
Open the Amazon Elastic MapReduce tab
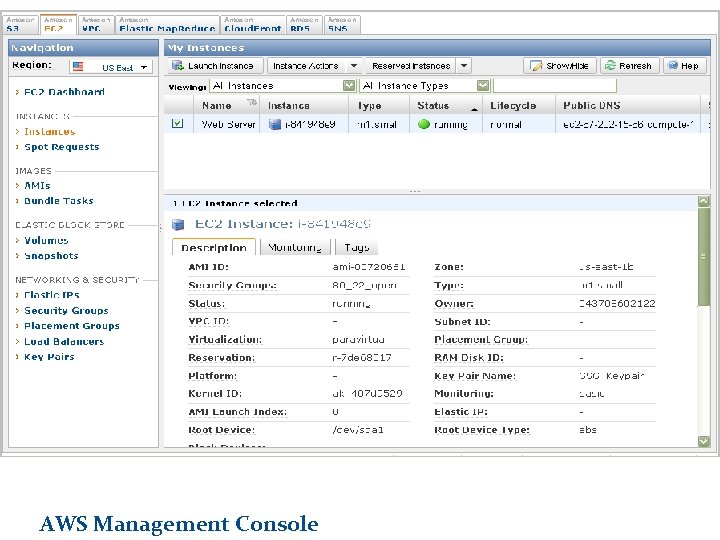pos(167,24)
